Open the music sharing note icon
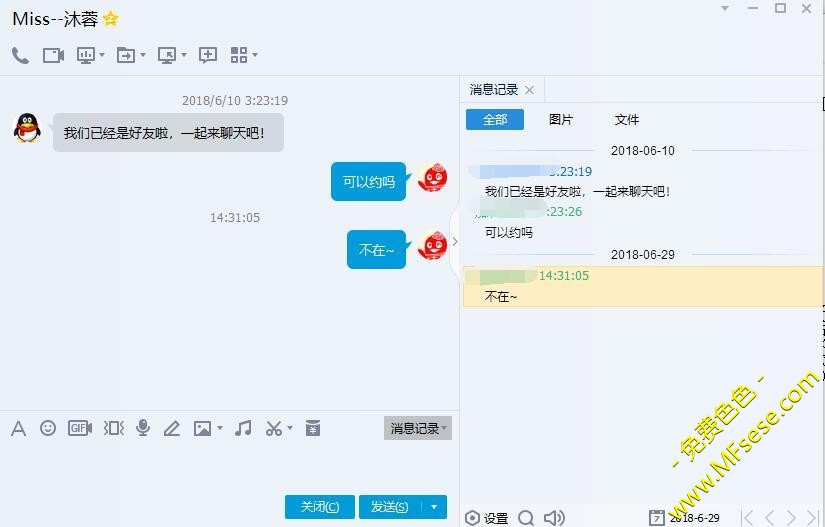 [243, 428]
